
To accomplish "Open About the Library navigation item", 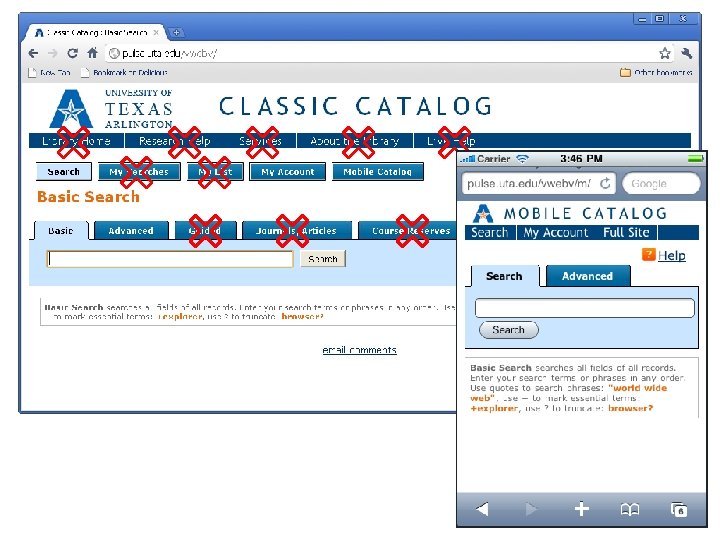I will (355, 141).
